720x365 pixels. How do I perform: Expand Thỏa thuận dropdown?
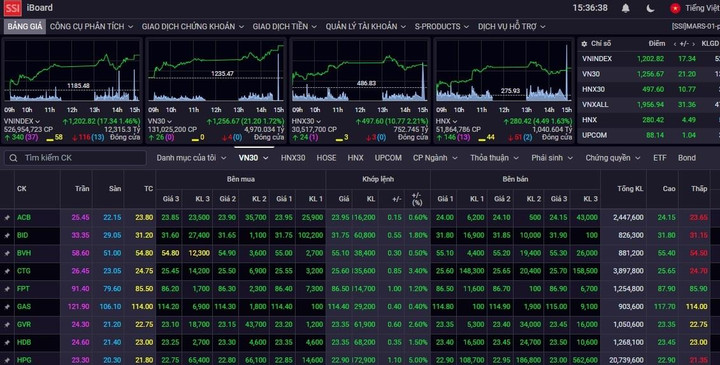[x=495, y=158]
